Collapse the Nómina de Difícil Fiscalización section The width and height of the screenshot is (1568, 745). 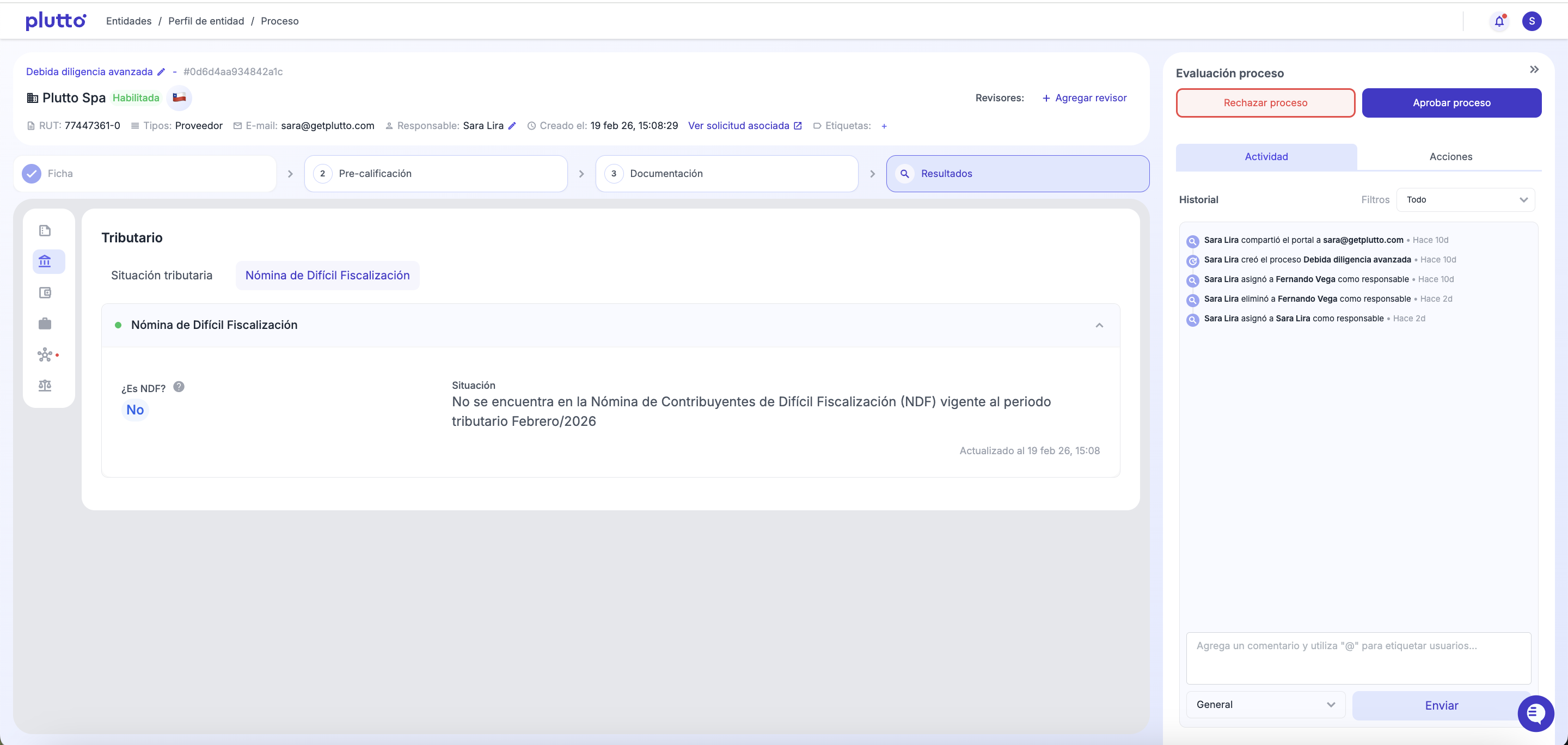pos(1099,326)
